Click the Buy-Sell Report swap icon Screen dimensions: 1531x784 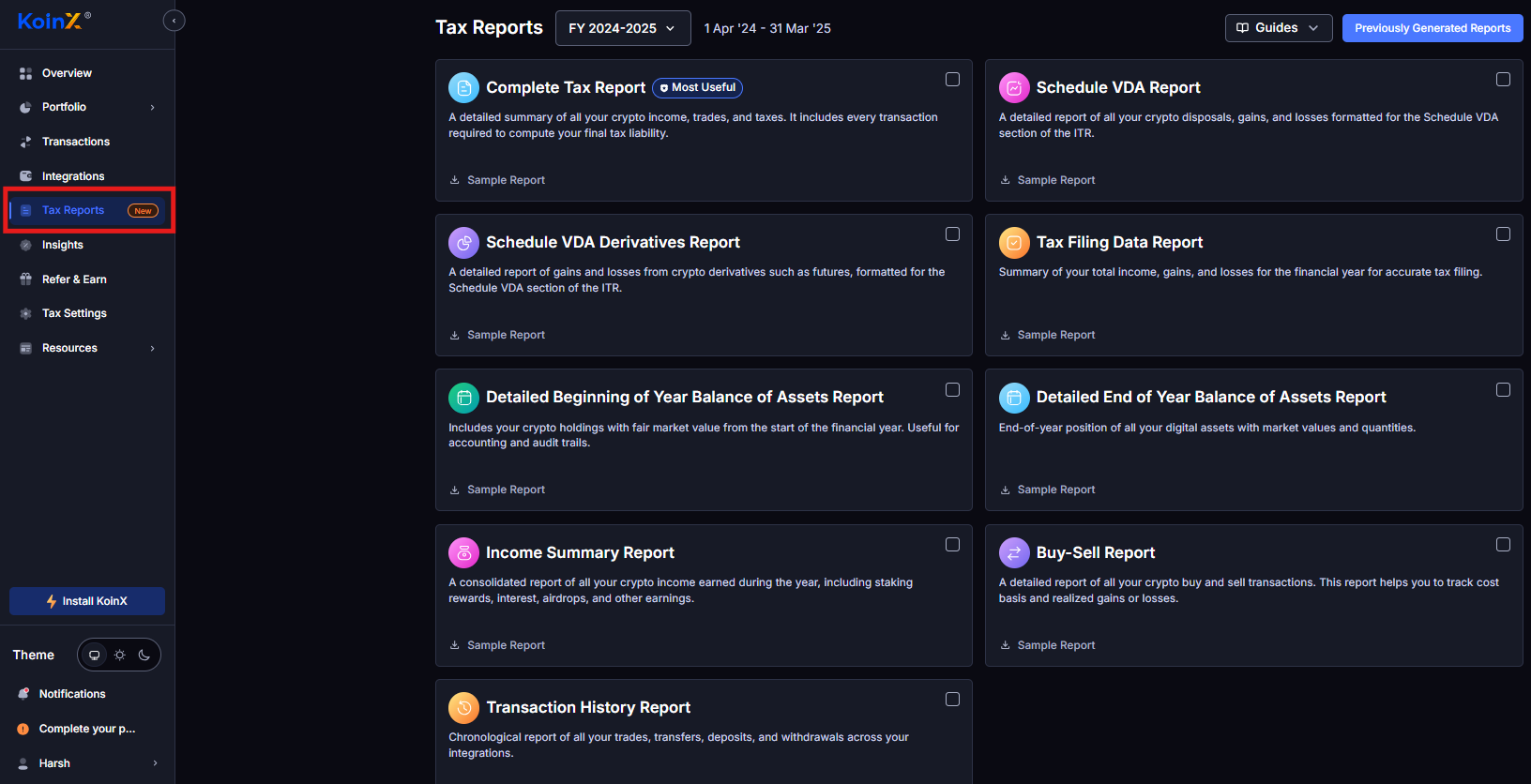point(1014,552)
